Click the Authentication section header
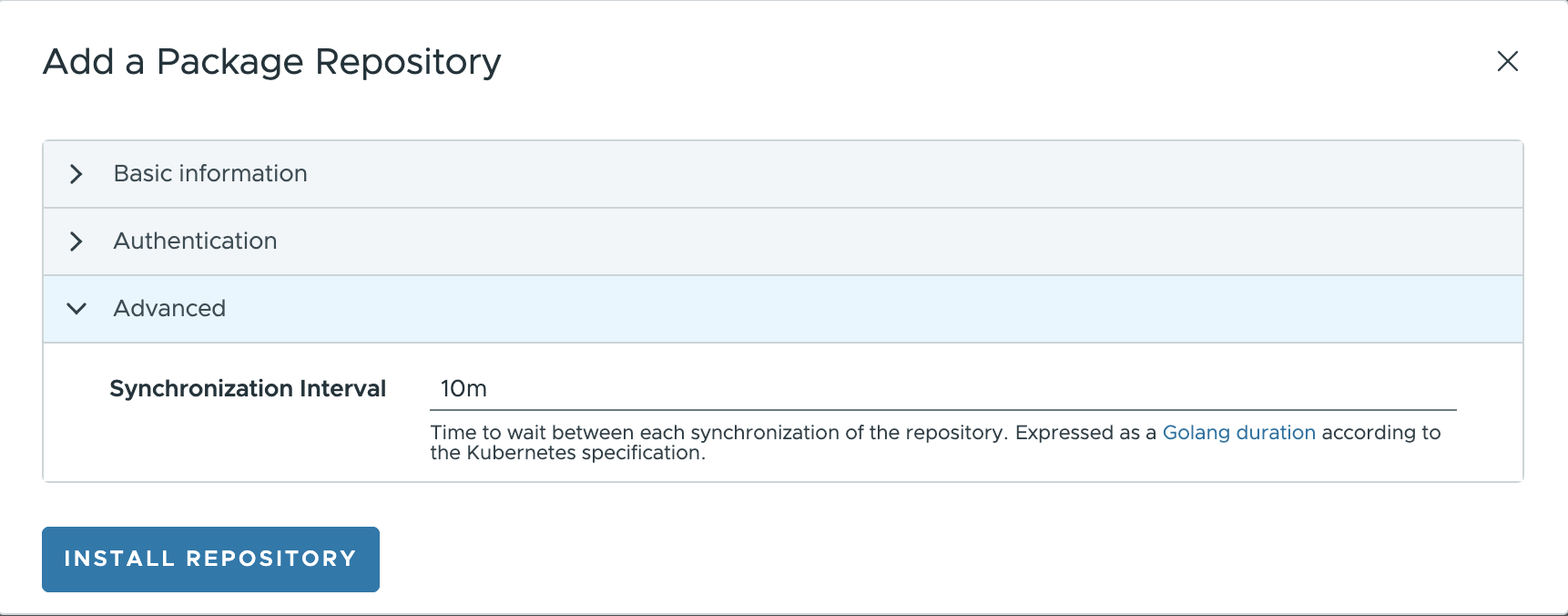The image size is (1568, 616). pos(195,241)
